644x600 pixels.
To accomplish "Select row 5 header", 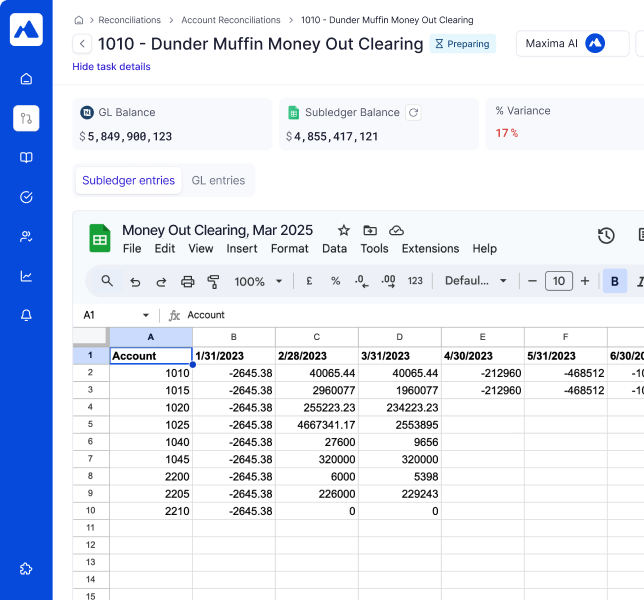I will (x=90, y=424).
